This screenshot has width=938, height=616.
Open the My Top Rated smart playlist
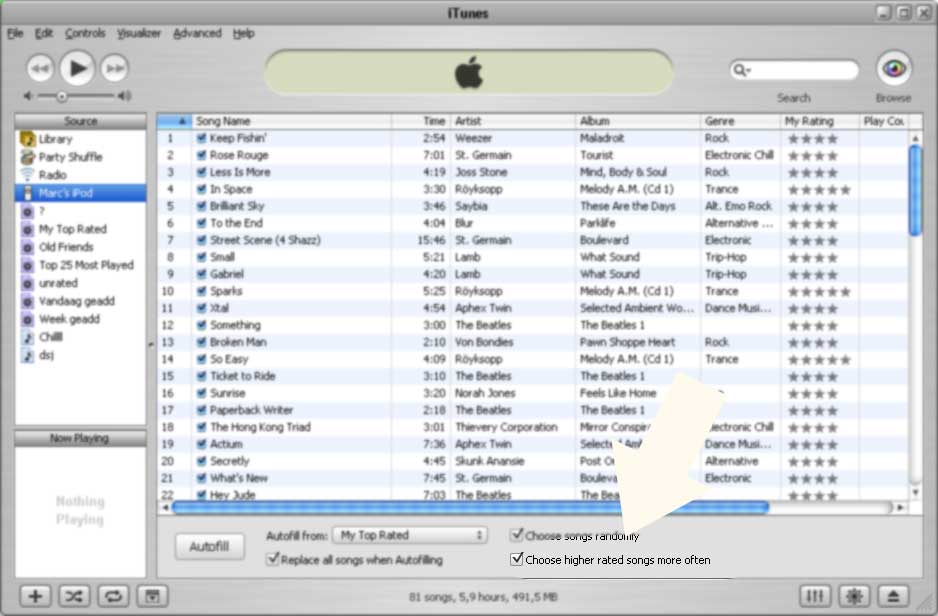80,229
